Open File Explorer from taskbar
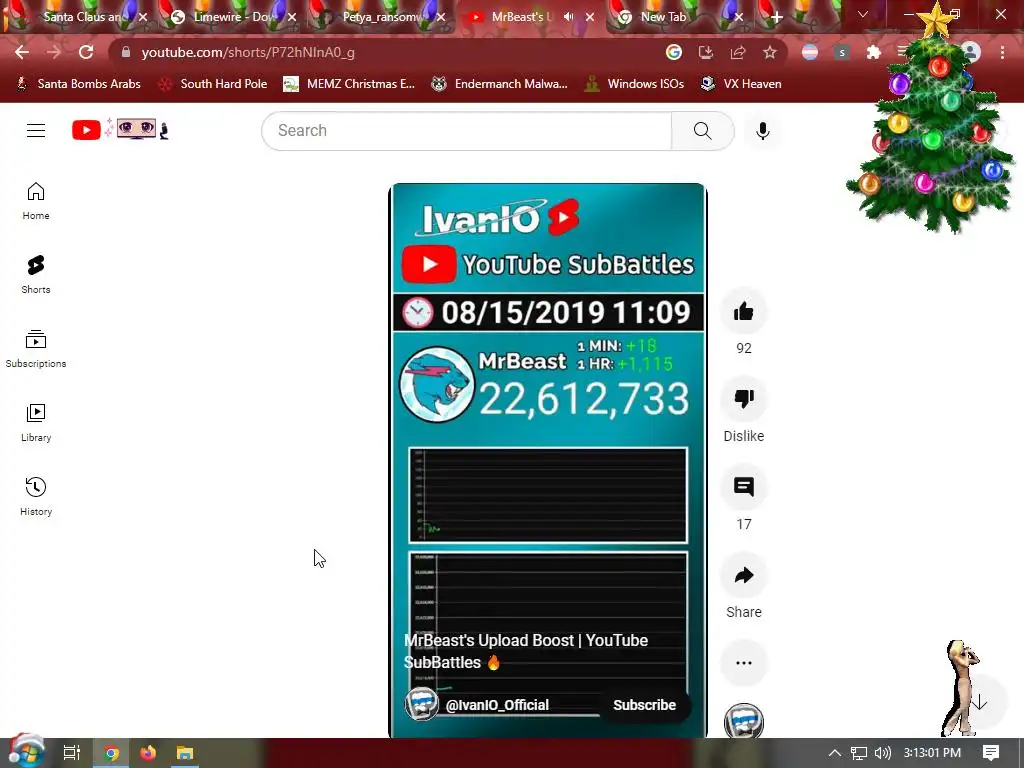This screenshot has height=768, width=1024. tap(185, 753)
